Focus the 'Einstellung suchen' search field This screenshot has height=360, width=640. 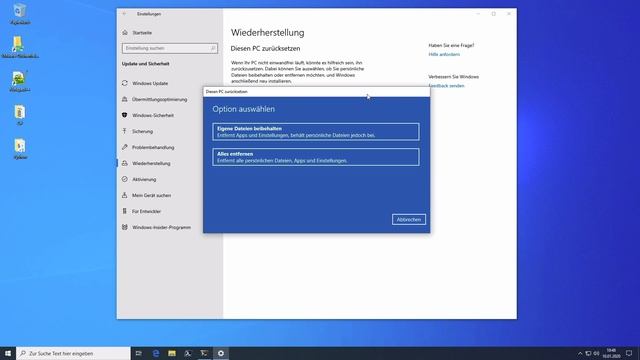coord(169,48)
